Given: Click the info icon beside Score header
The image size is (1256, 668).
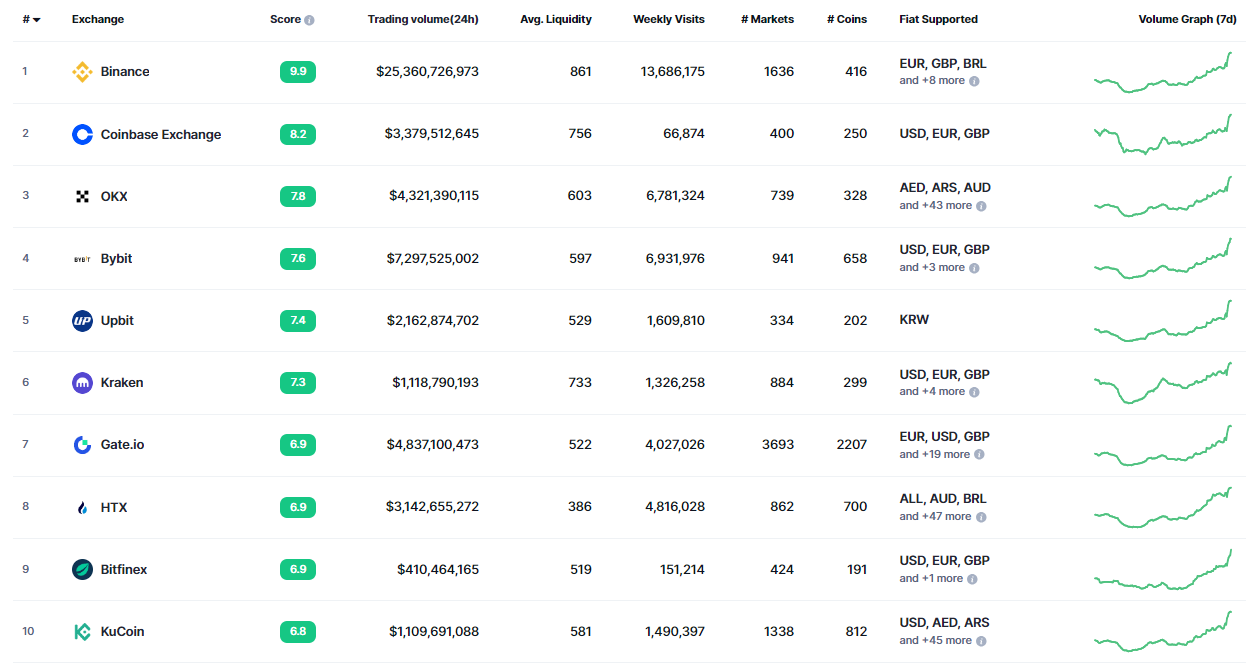Looking at the screenshot, I should coord(309,20).
